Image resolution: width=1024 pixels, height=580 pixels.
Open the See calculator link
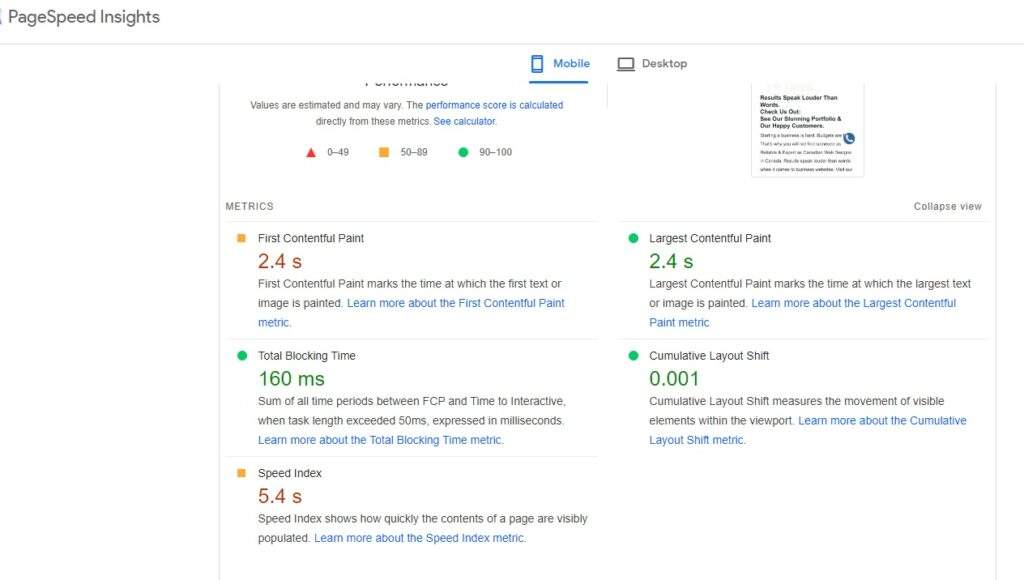pyautogui.click(x=464, y=120)
